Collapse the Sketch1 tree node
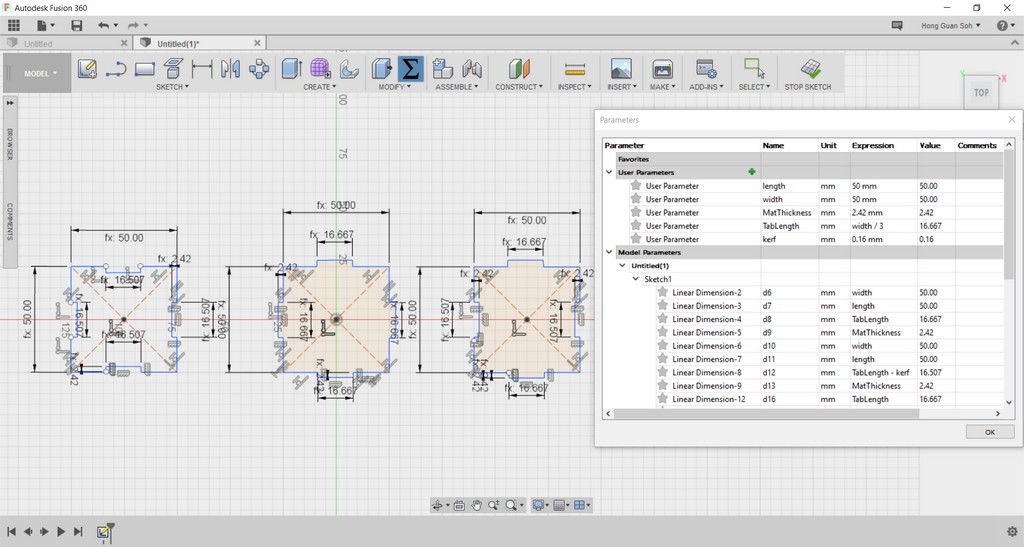The height and width of the screenshot is (547, 1024). [x=635, y=279]
